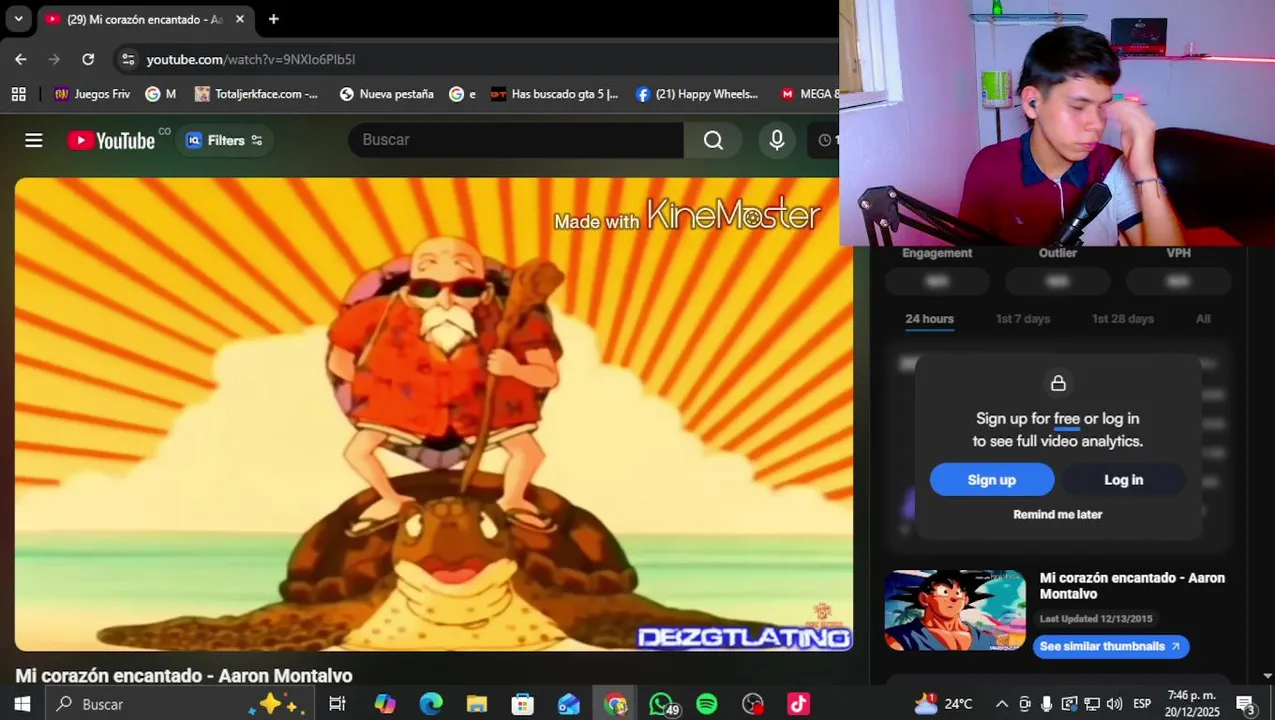Open TikTok from the taskbar
Screen dimensions: 1275x720
[x=799, y=704]
